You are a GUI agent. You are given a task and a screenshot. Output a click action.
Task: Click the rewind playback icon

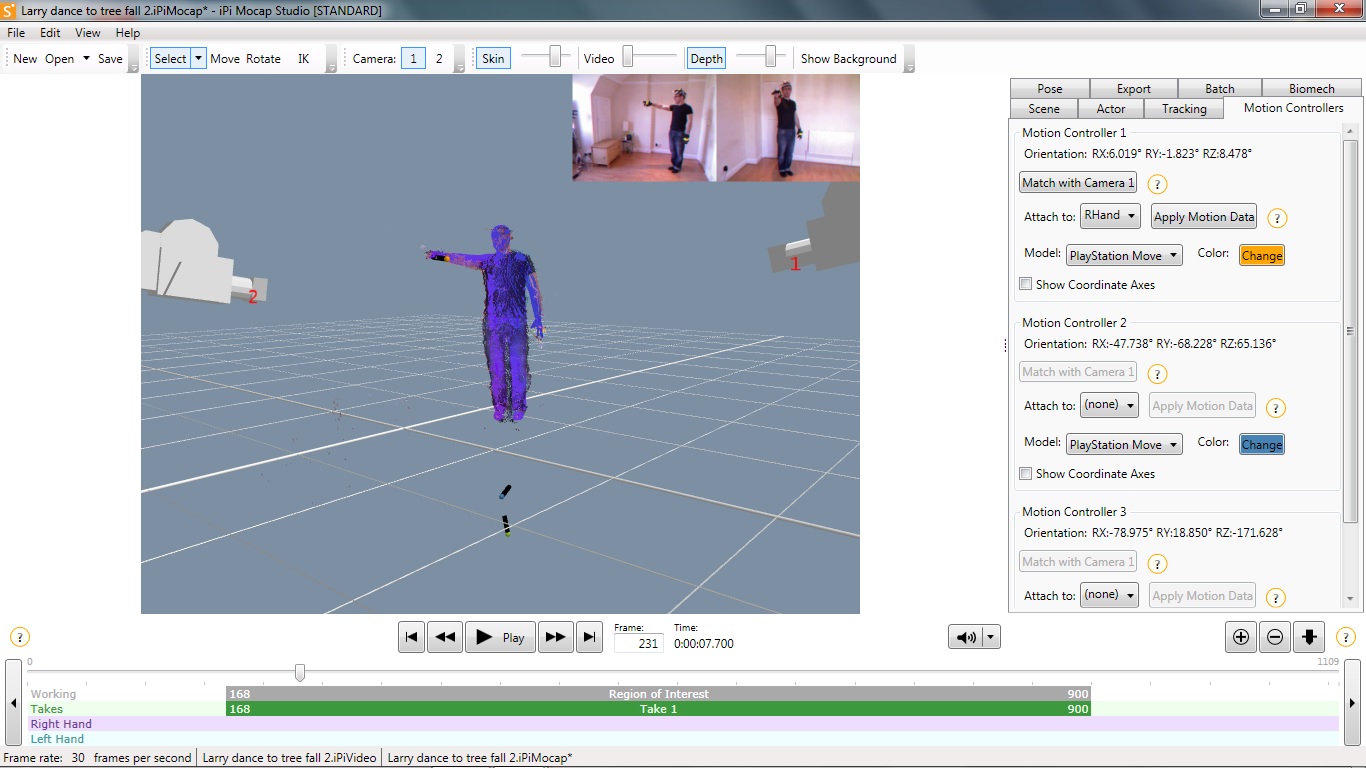coord(445,637)
